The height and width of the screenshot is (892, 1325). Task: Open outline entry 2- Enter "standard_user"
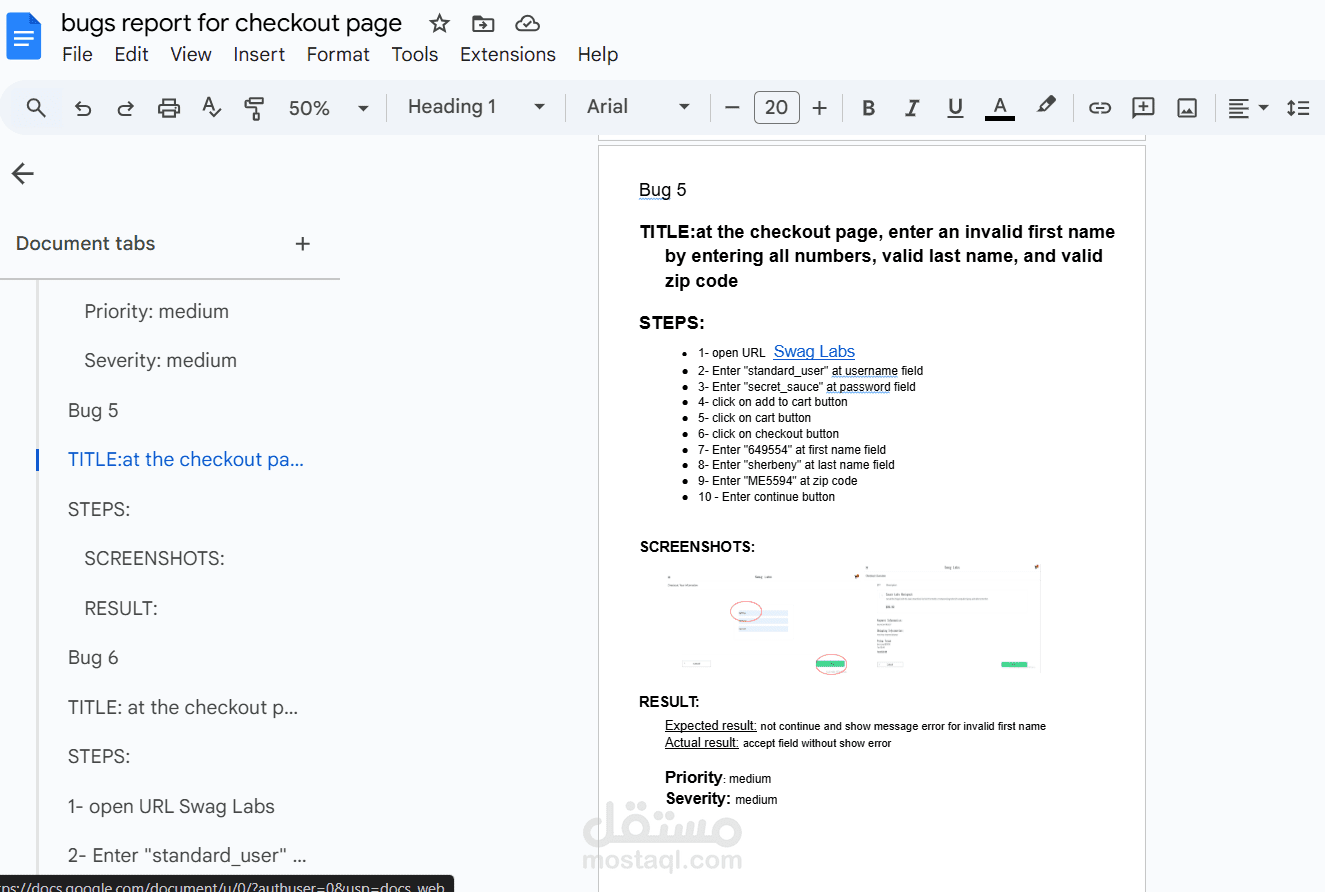tap(187, 855)
